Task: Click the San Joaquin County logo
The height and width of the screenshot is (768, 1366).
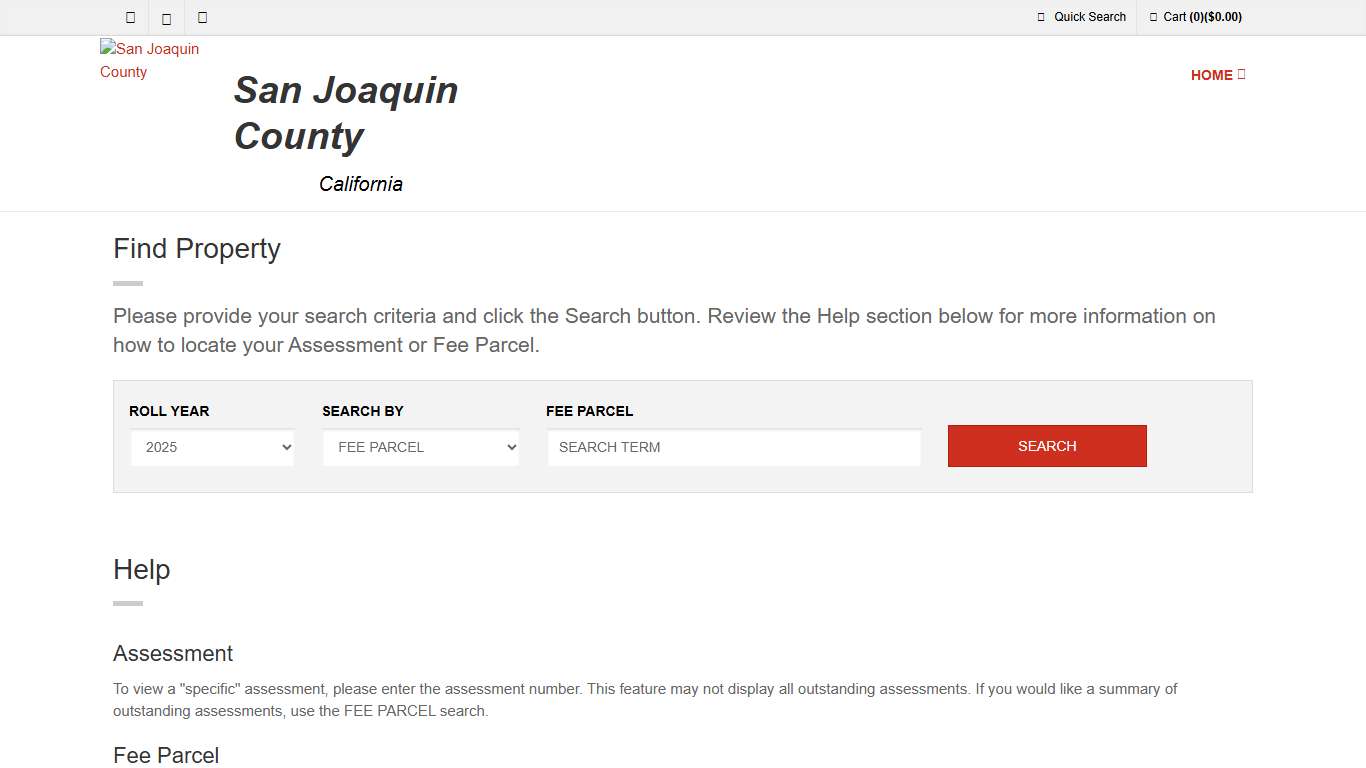Action: click(x=149, y=60)
